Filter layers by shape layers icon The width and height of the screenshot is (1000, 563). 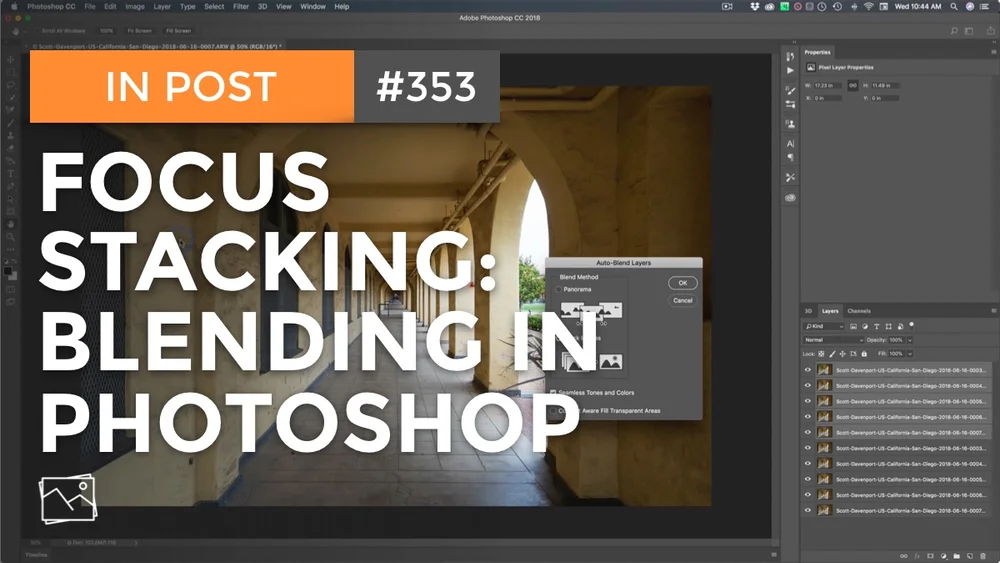(x=888, y=326)
